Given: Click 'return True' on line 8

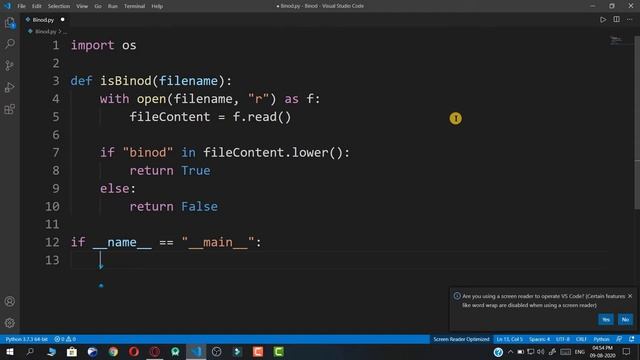Looking at the screenshot, I should (170, 171).
